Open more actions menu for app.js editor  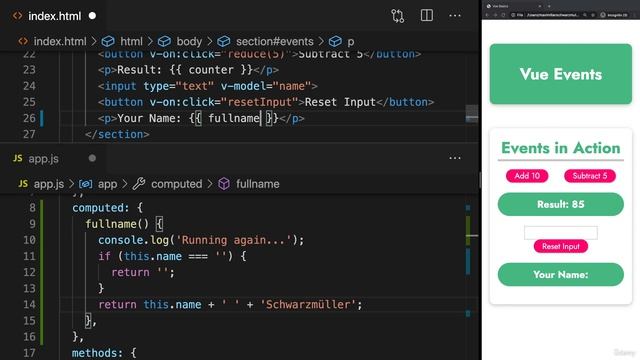455,158
